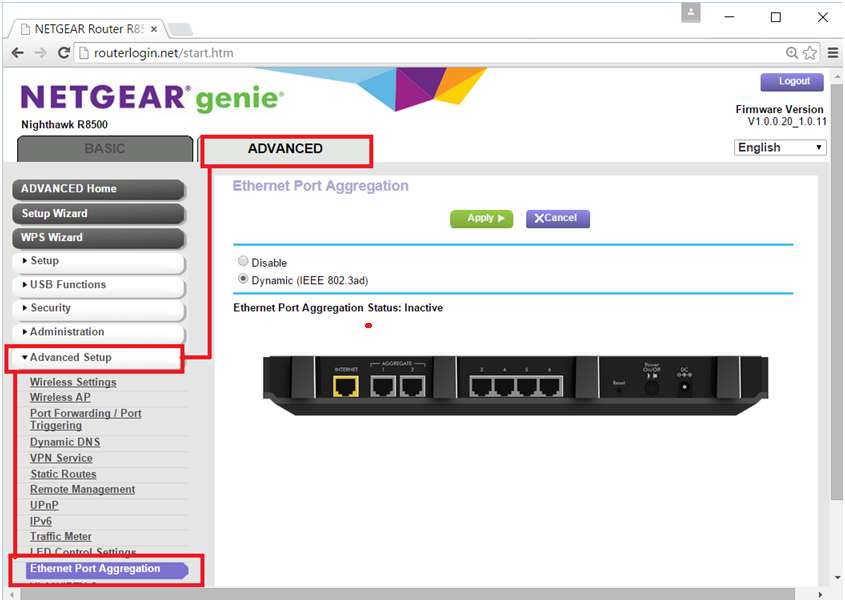Select Dynamic (IEEE 802.3ad) mode

coord(243,279)
